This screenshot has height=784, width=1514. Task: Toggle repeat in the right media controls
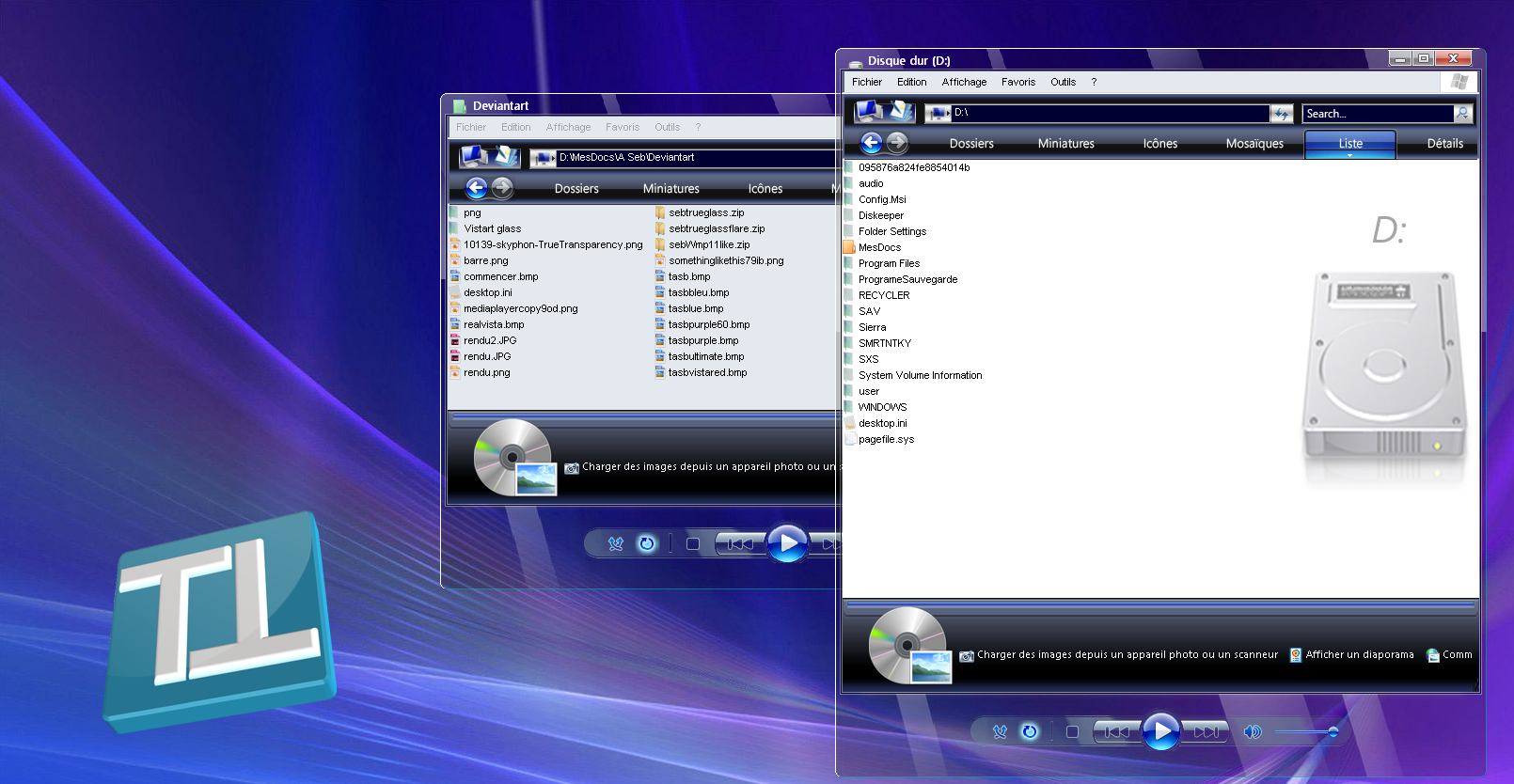coord(1030,731)
